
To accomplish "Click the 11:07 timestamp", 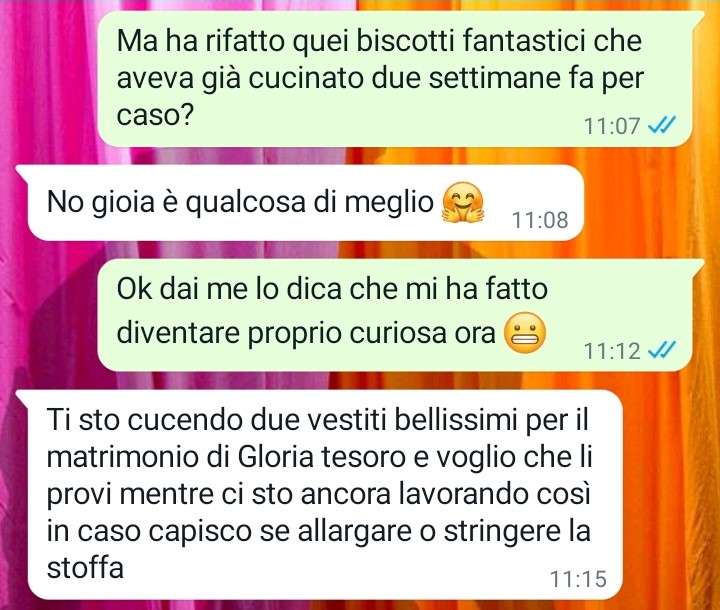I will [x=612, y=125].
